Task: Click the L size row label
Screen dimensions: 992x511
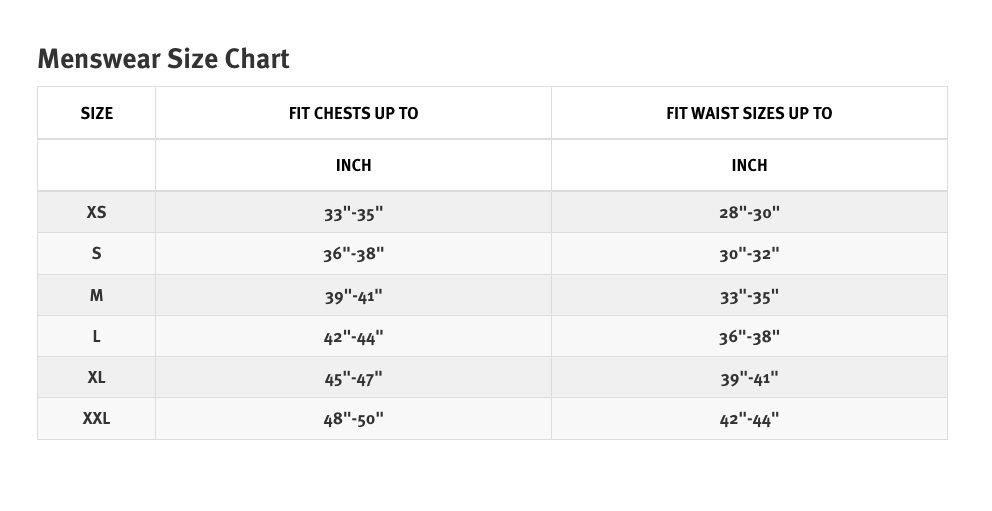Action: pyautogui.click(x=96, y=336)
